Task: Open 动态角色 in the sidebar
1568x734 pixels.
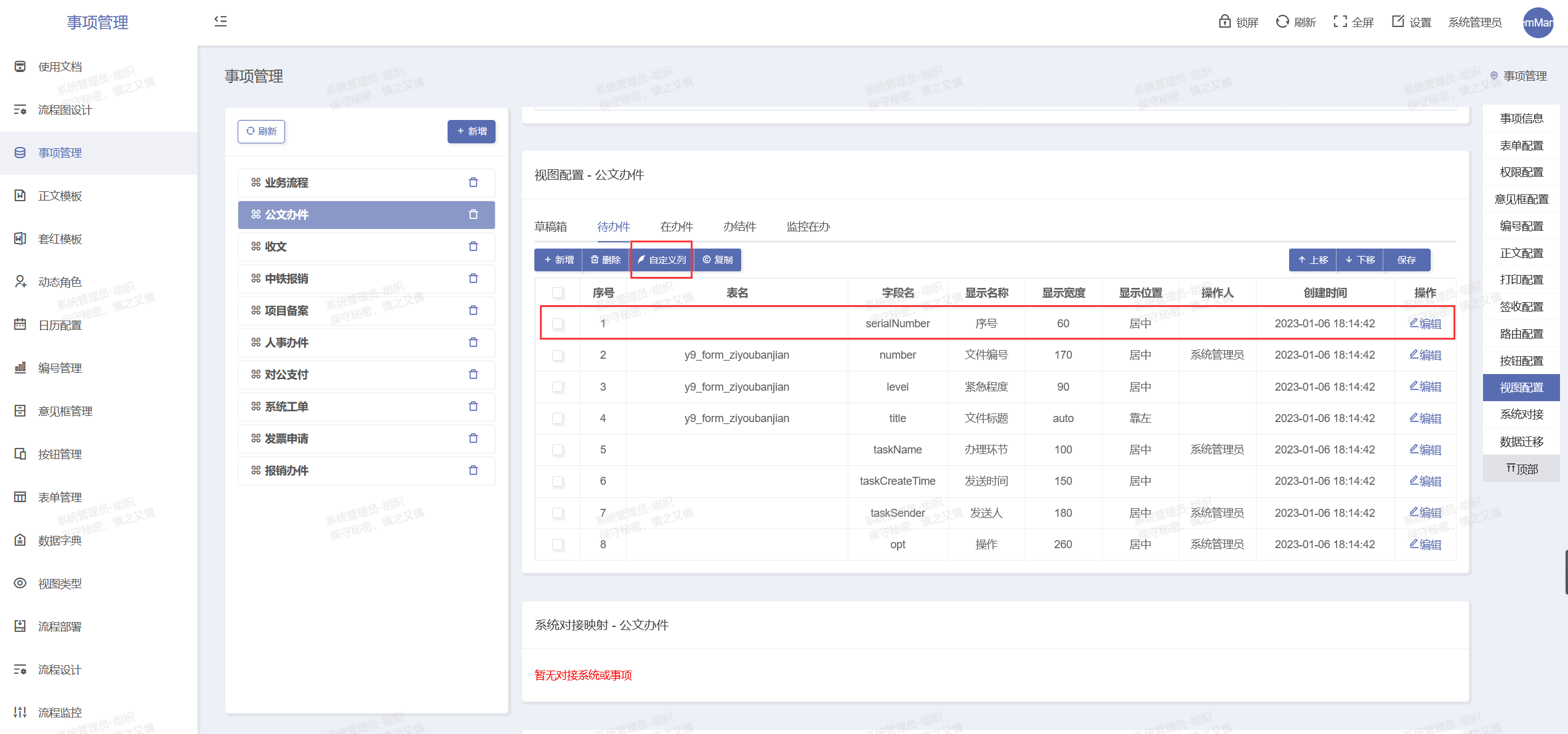Action: pyautogui.click(x=60, y=282)
